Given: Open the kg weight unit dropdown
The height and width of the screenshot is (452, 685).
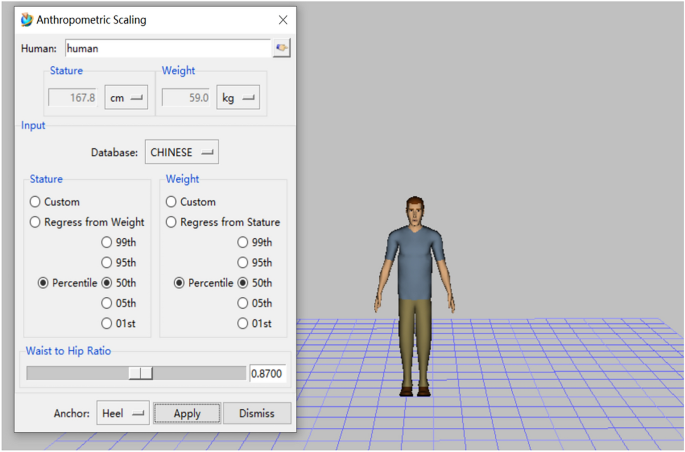Looking at the screenshot, I should 238,97.
